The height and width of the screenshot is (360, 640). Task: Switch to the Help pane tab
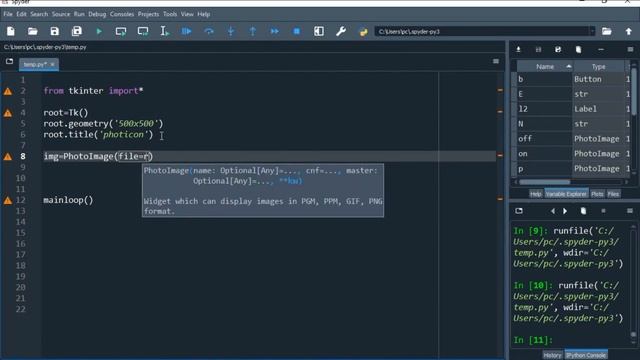[536, 194]
